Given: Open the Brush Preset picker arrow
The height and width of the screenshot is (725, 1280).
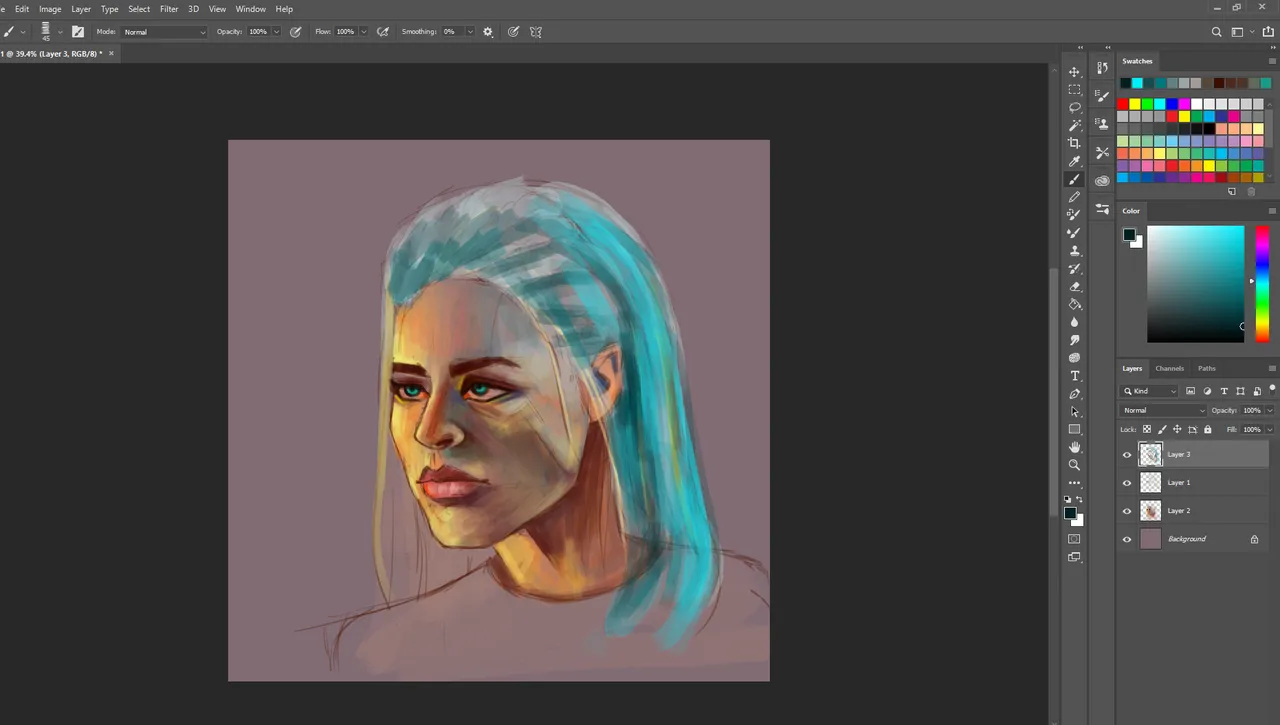Looking at the screenshot, I should tap(60, 32).
